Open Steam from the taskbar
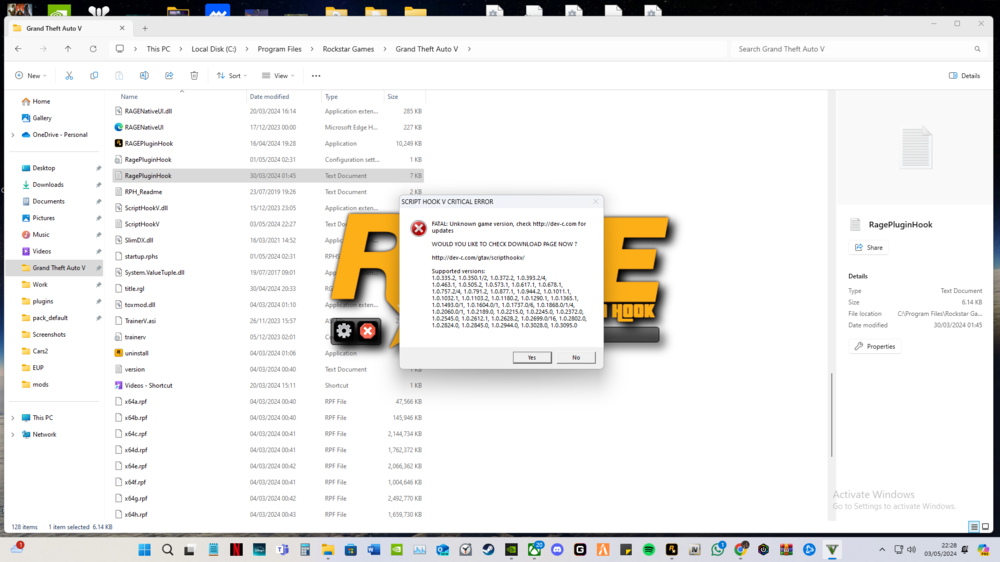The width and height of the screenshot is (1000, 562). [488, 549]
